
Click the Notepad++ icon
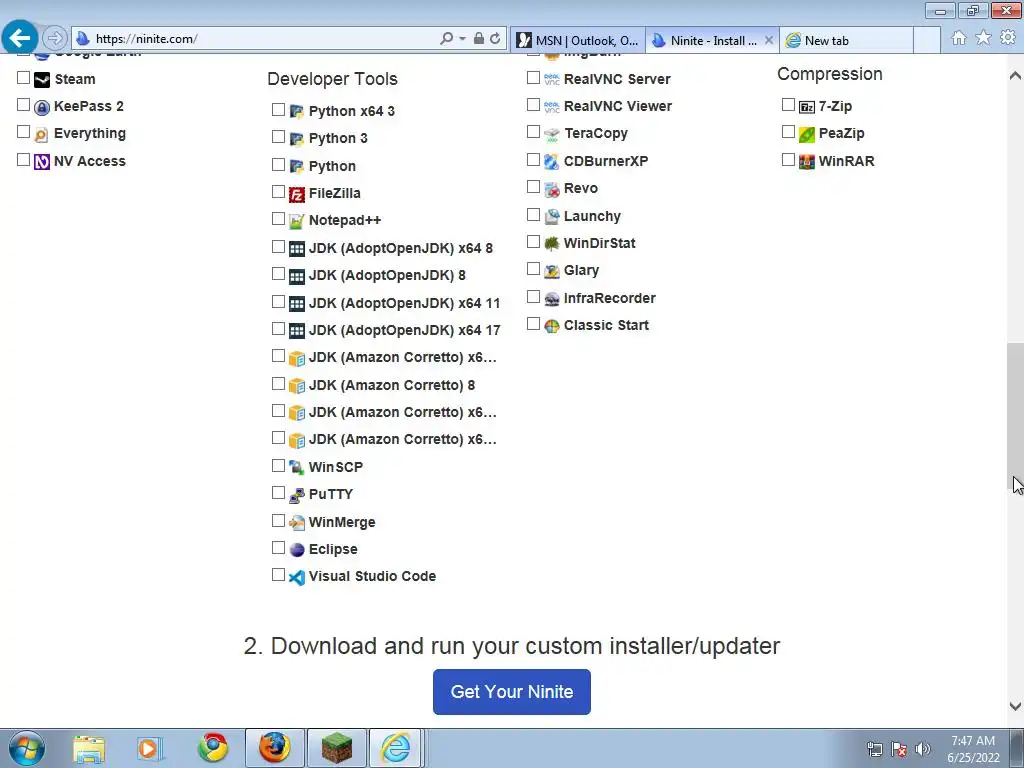tap(296, 221)
